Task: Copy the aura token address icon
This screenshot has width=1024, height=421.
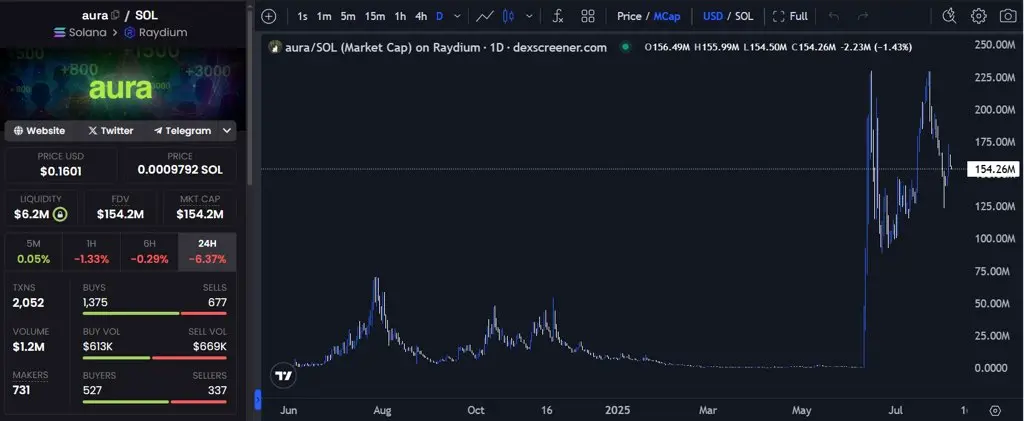Action: point(116,15)
